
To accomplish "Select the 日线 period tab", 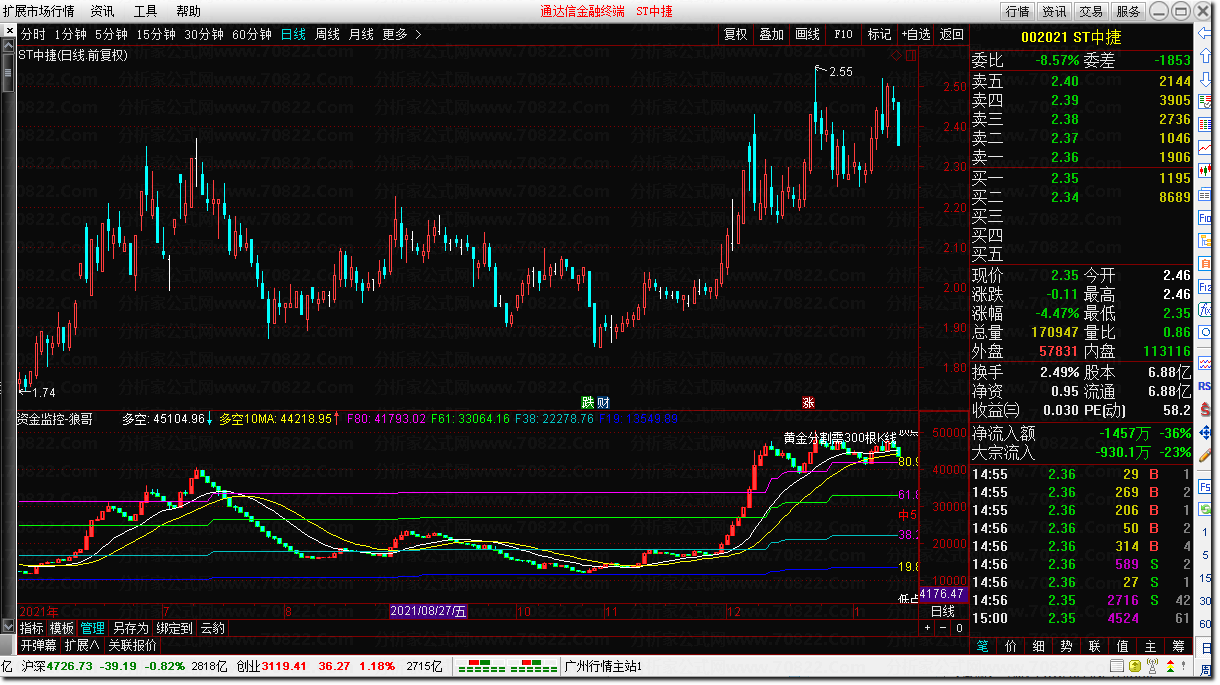I will pyautogui.click(x=293, y=34).
